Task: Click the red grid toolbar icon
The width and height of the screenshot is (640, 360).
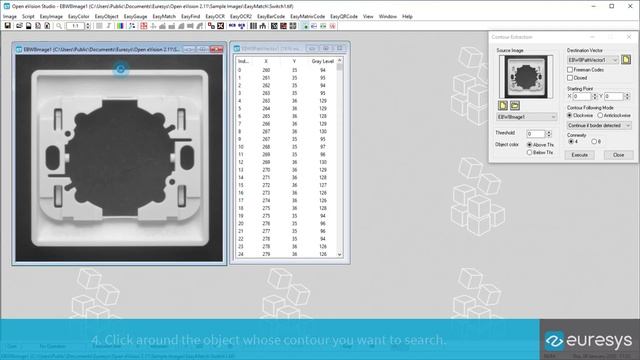Action: pyautogui.click(x=144, y=26)
